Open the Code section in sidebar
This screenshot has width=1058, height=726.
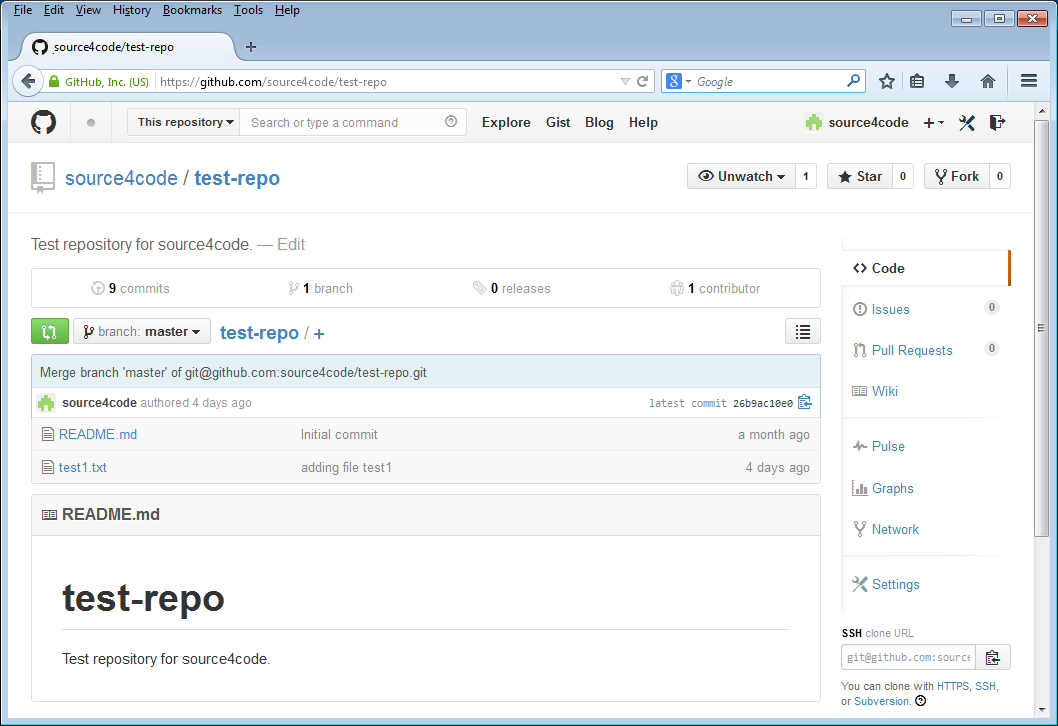[925, 268]
